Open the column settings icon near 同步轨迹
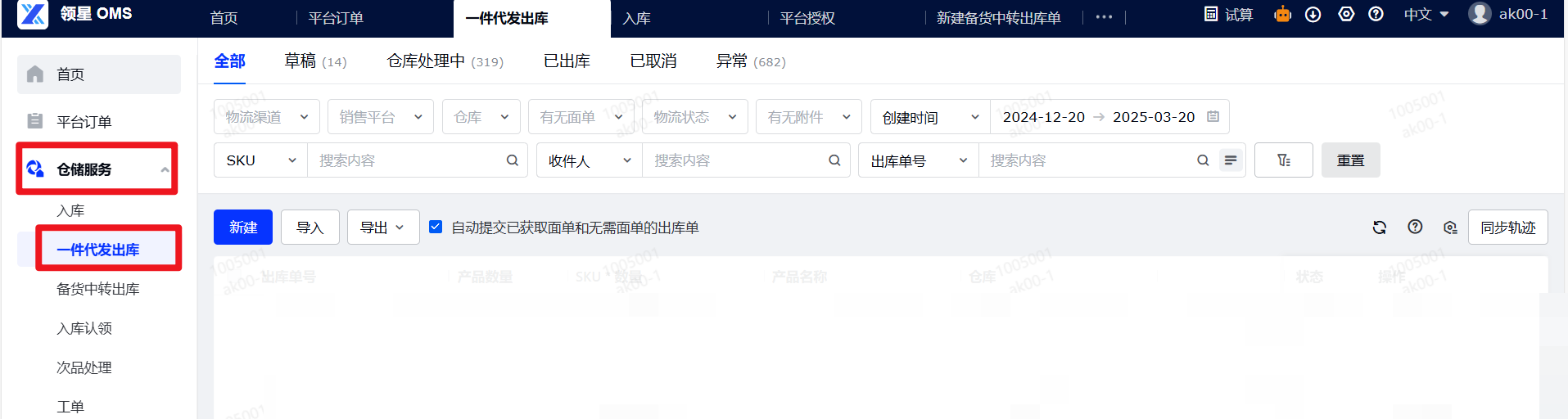This screenshot has width=1568, height=419. [1450, 228]
